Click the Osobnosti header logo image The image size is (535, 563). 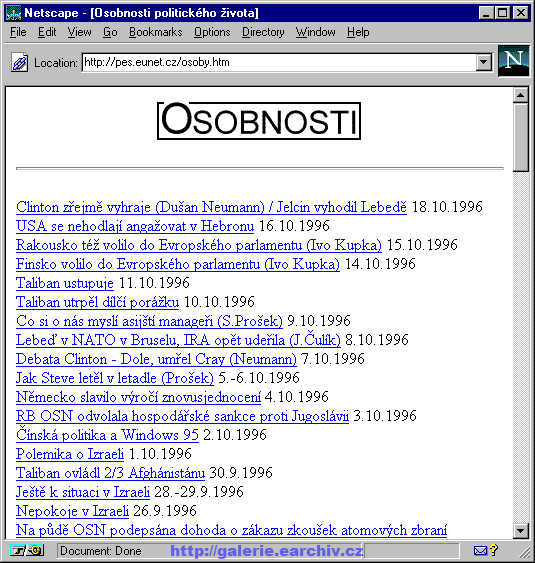[259, 121]
